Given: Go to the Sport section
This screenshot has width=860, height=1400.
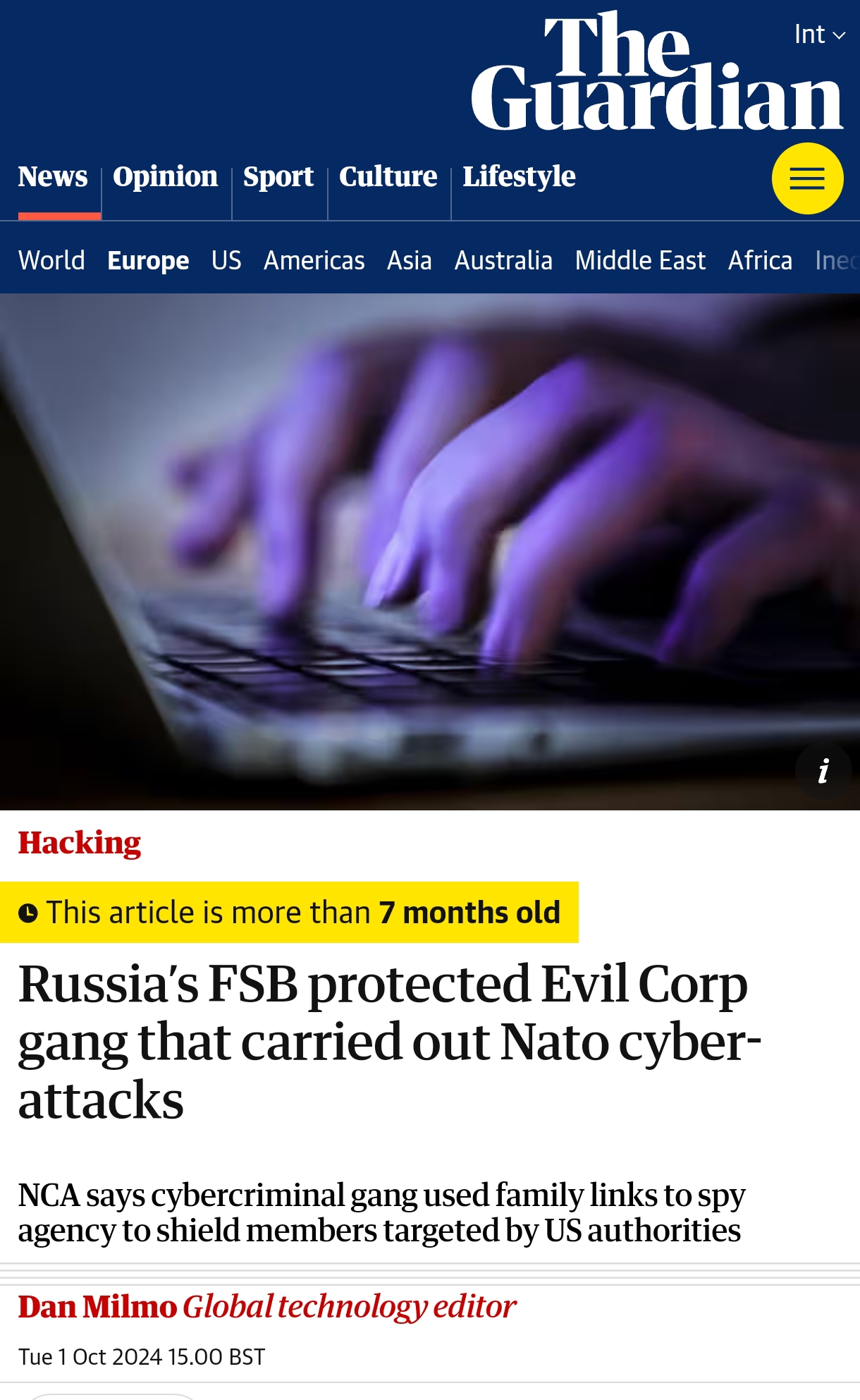Looking at the screenshot, I should pyautogui.click(x=278, y=176).
